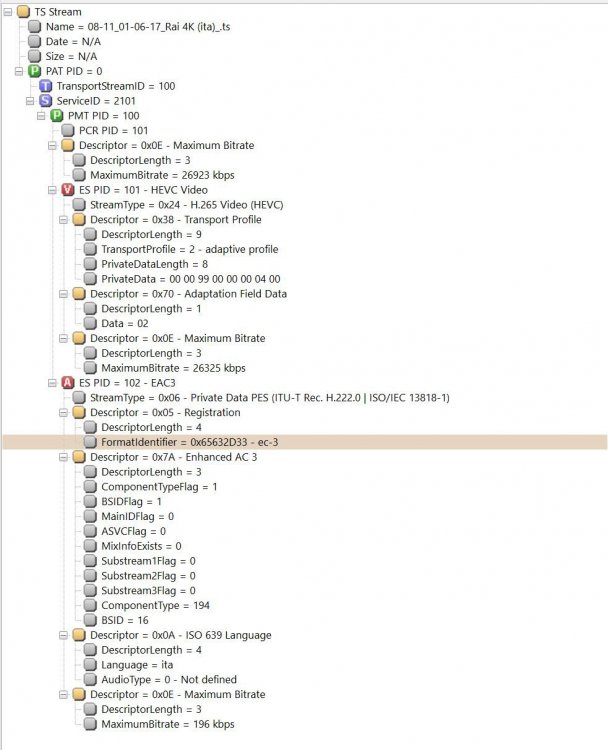Select the Language = ita entry
The image size is (608, 750).
[x=137, y=665]
